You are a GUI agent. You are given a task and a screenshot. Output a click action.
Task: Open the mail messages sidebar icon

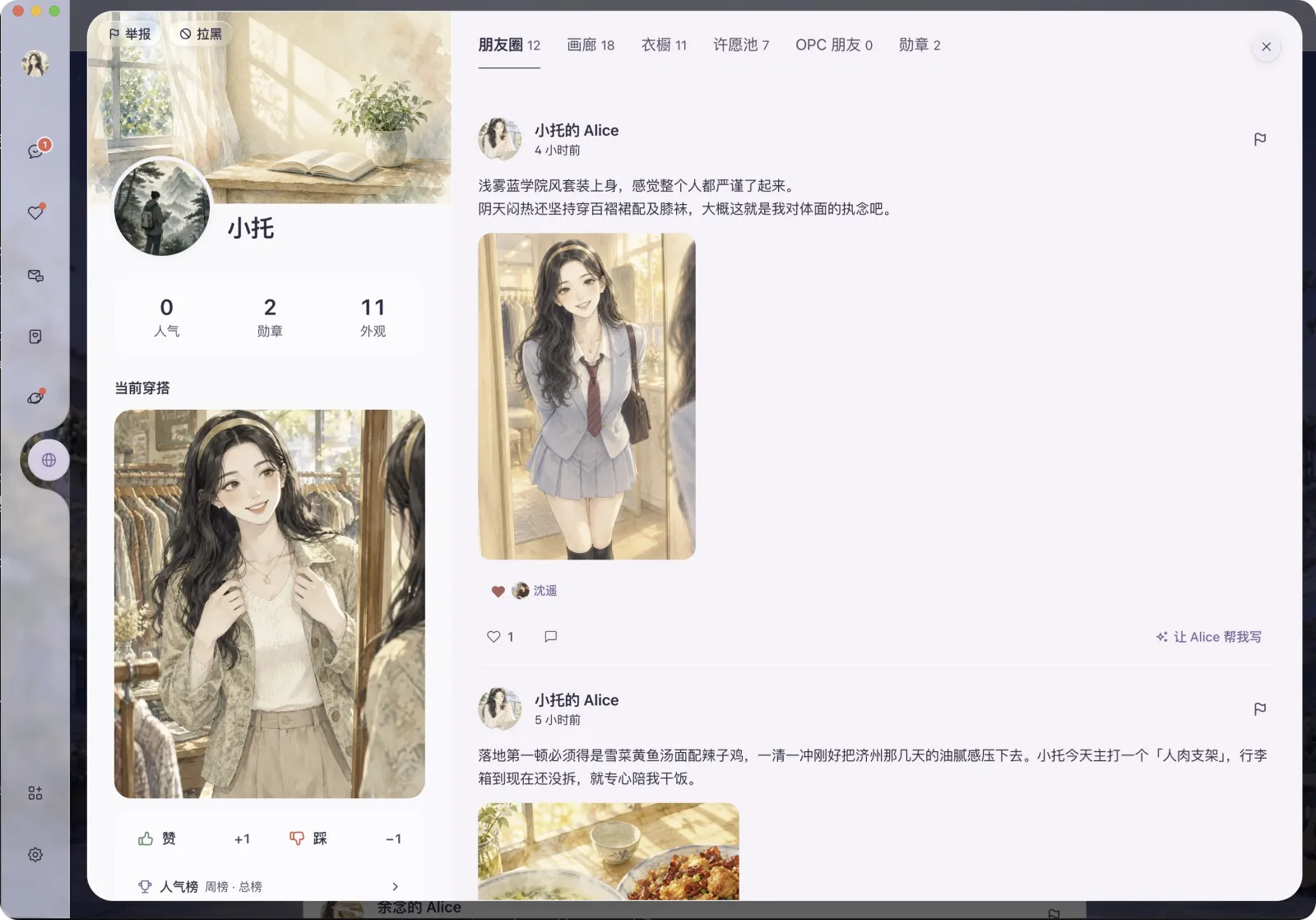[x=35, y=276]
